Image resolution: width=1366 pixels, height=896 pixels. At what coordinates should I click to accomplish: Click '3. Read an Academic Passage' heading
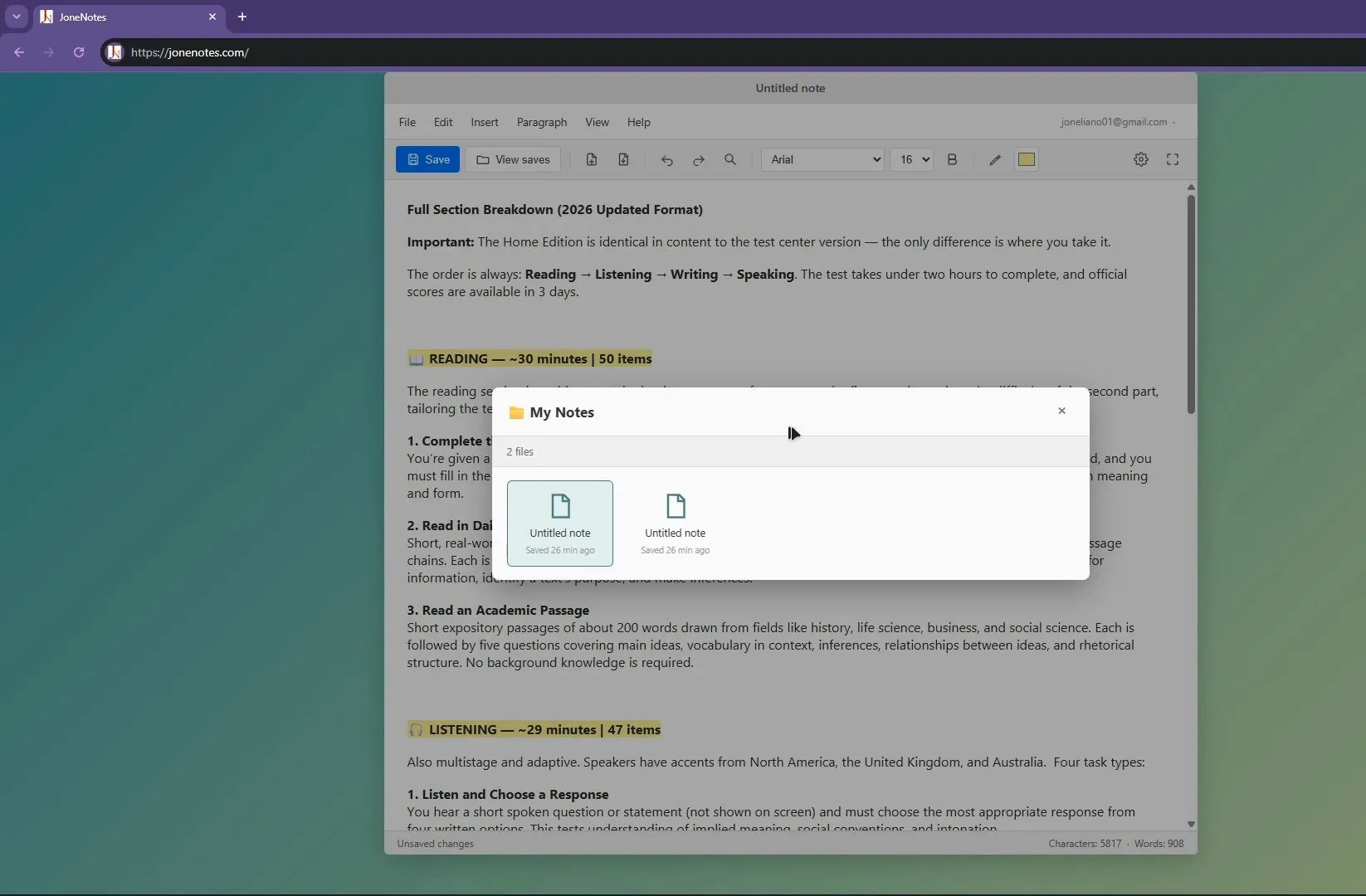tap(498, 611)
